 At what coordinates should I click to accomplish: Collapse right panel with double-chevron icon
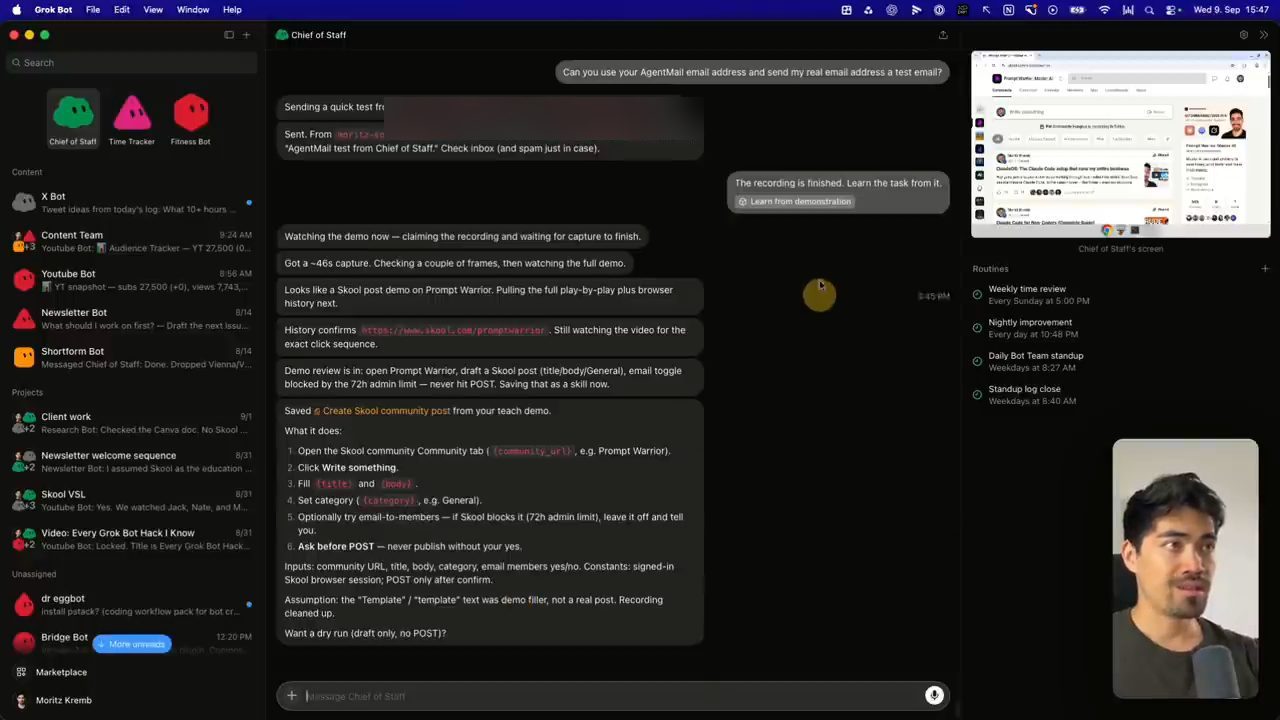click(x=1264, y=35)
